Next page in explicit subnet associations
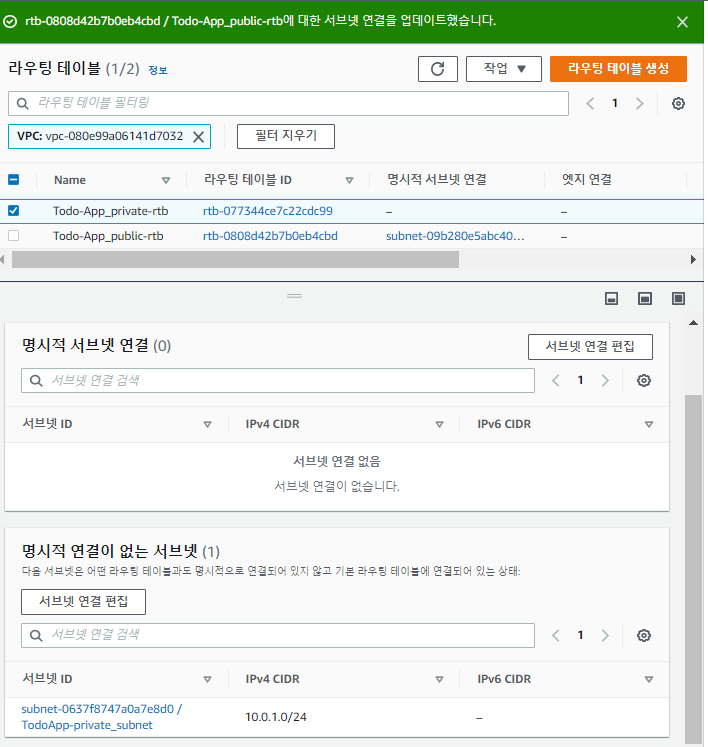The height and width of the screenshot is (747, 708). click(x=606, y=381)
